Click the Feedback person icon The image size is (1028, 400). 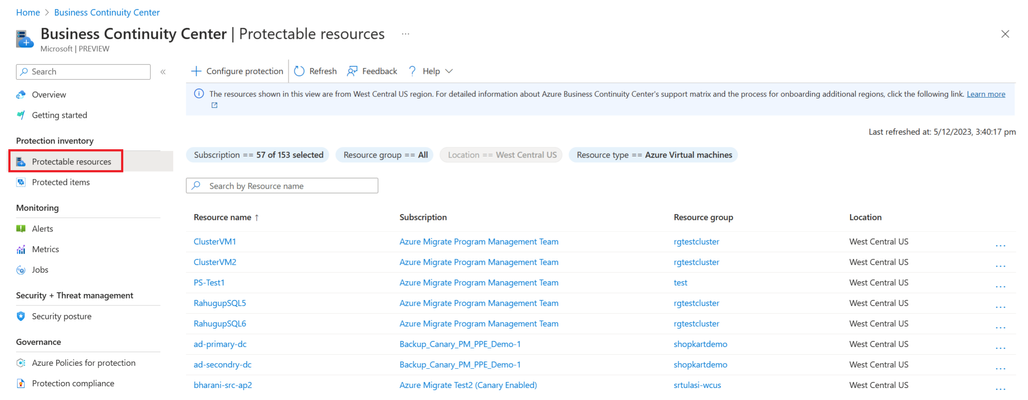coord(352,71)
